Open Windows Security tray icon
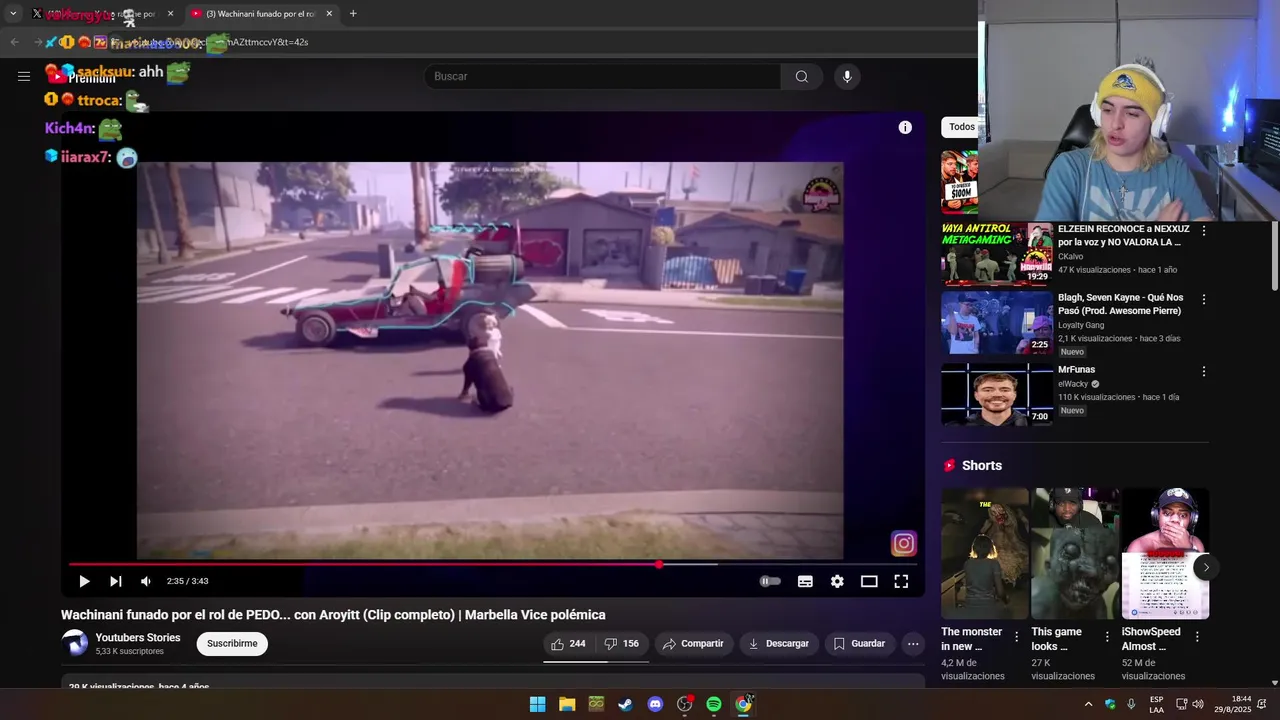This screenshot has width=1280, height=720. click(1110, 704)
